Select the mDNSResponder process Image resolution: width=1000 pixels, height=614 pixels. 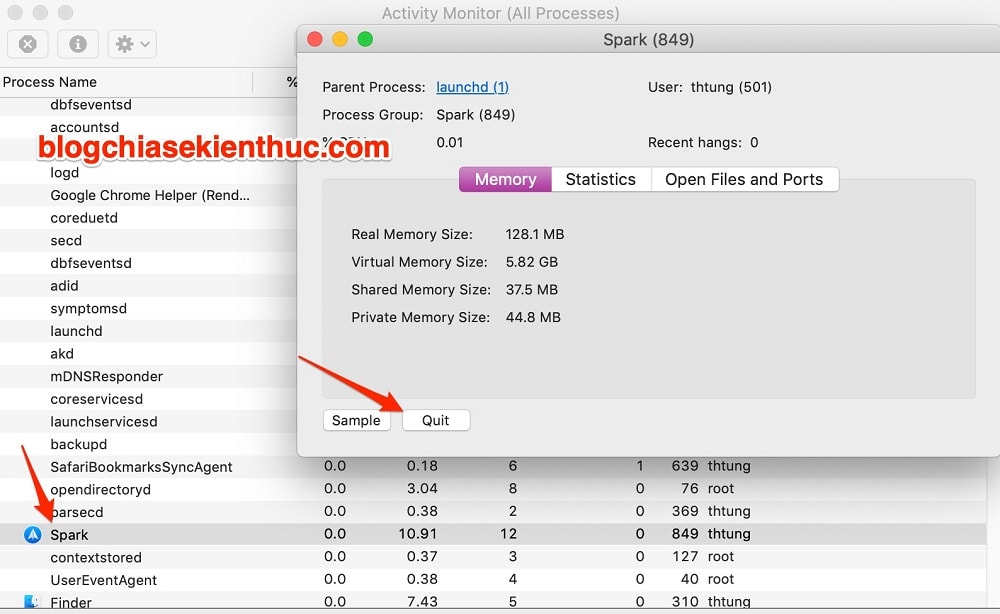coord(107,376)
